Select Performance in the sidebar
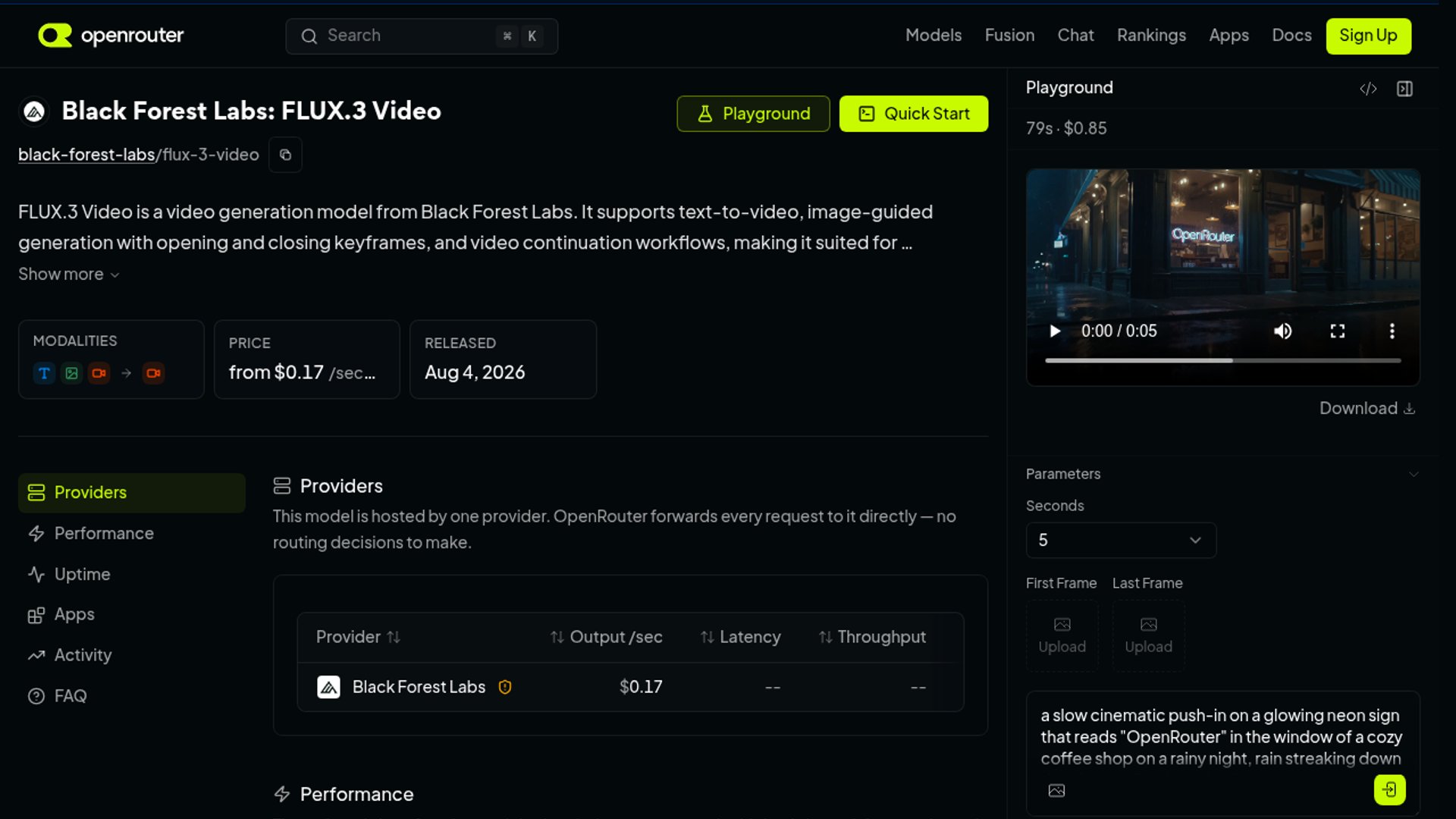The width and height of the screenshot is (1456, 819). [x=132, y=534]
